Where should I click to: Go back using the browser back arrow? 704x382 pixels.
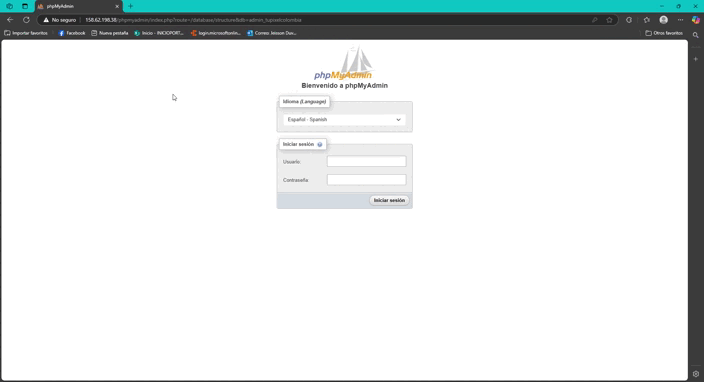(x=10, y=20)
